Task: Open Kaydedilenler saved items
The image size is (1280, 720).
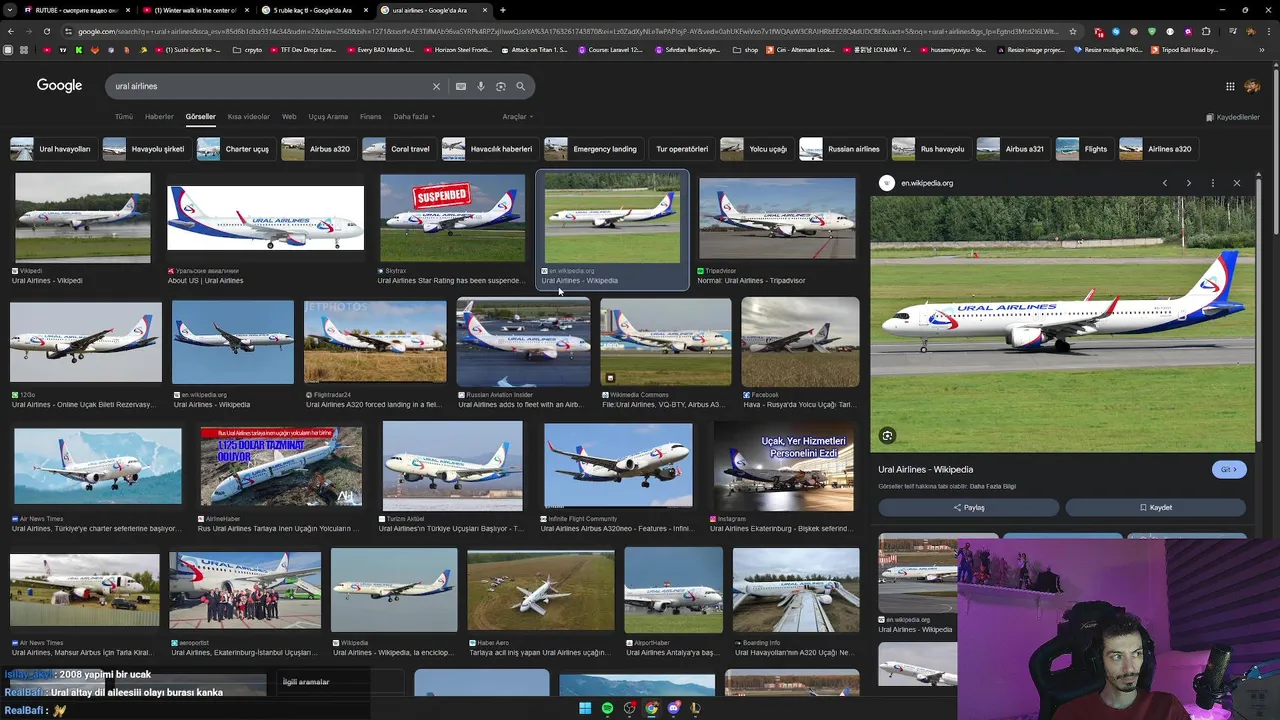Action: pos(1232,117)
